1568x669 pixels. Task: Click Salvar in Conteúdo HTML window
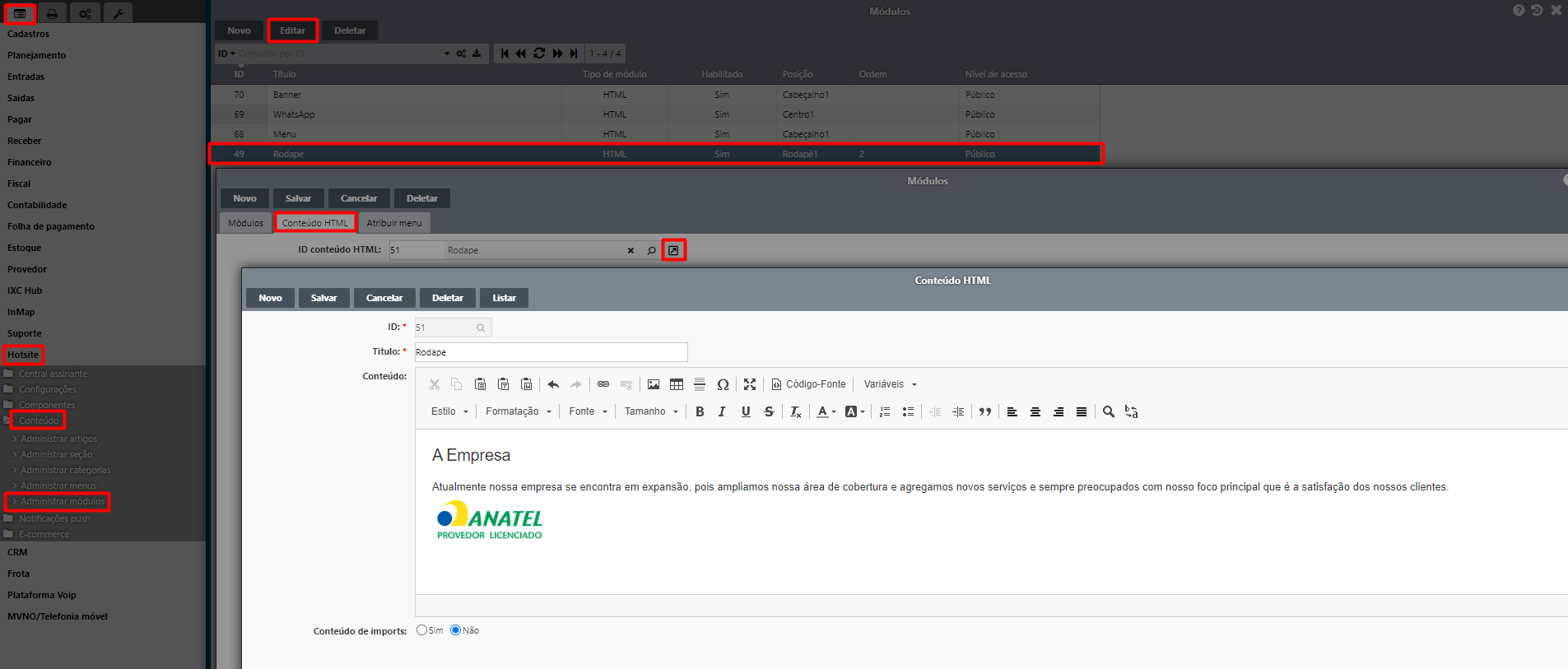click(x=323, y=298)
